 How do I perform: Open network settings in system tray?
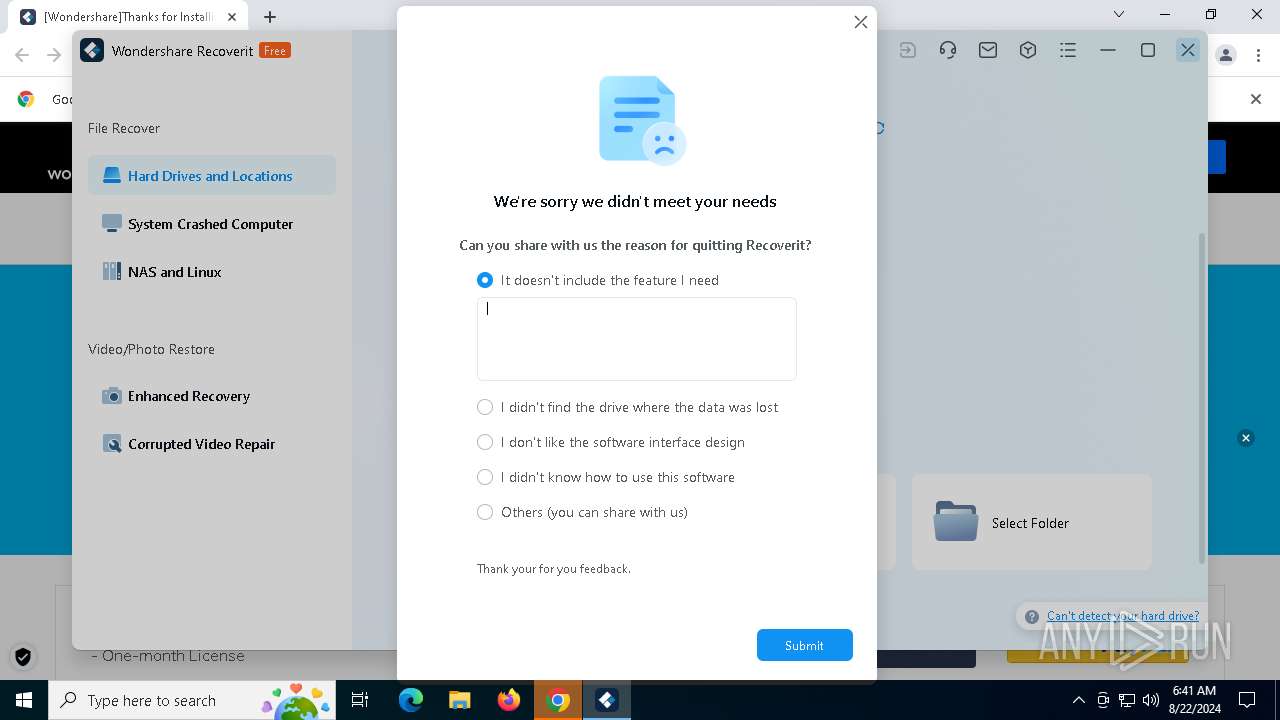tap(1127, 700)
